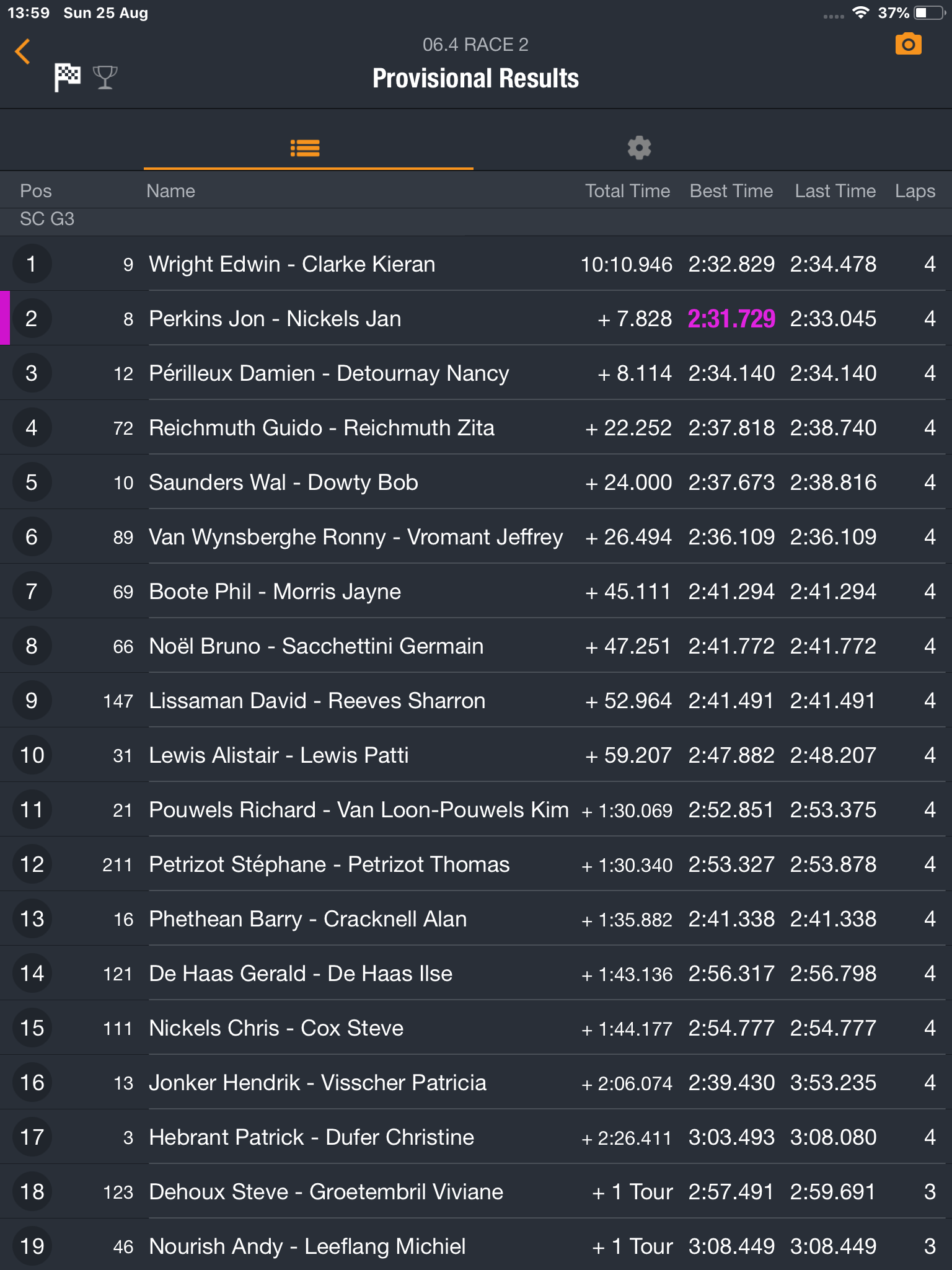Select position 10 badge for Lewis Alistair

(32, 755)
